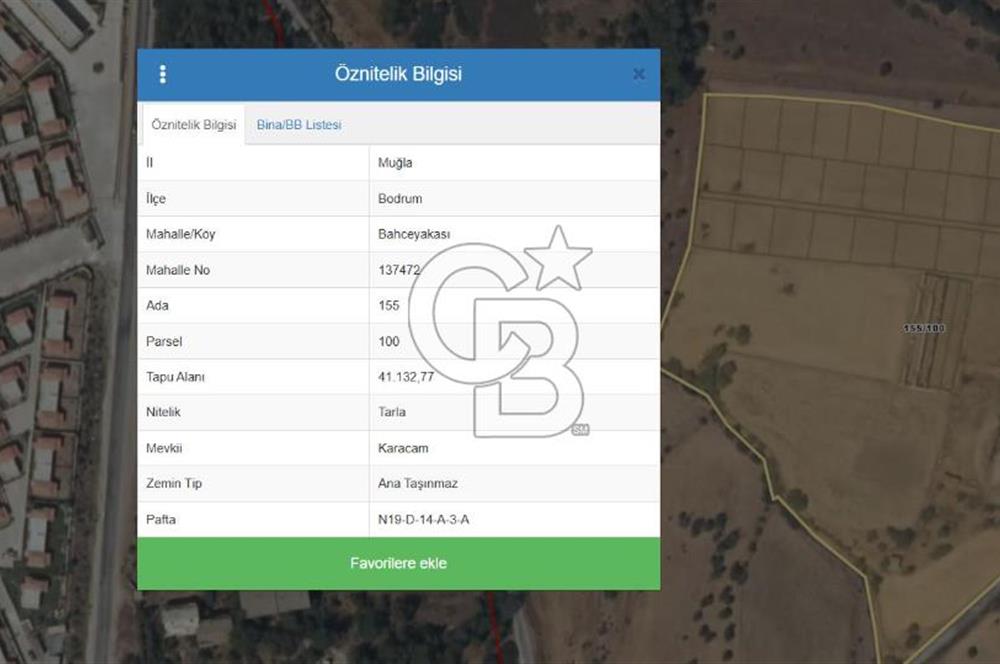1000x664 pixels.
Task: Click the 155/100 parcel label on map
Action: pyautogui.click(x=923, y=328)
